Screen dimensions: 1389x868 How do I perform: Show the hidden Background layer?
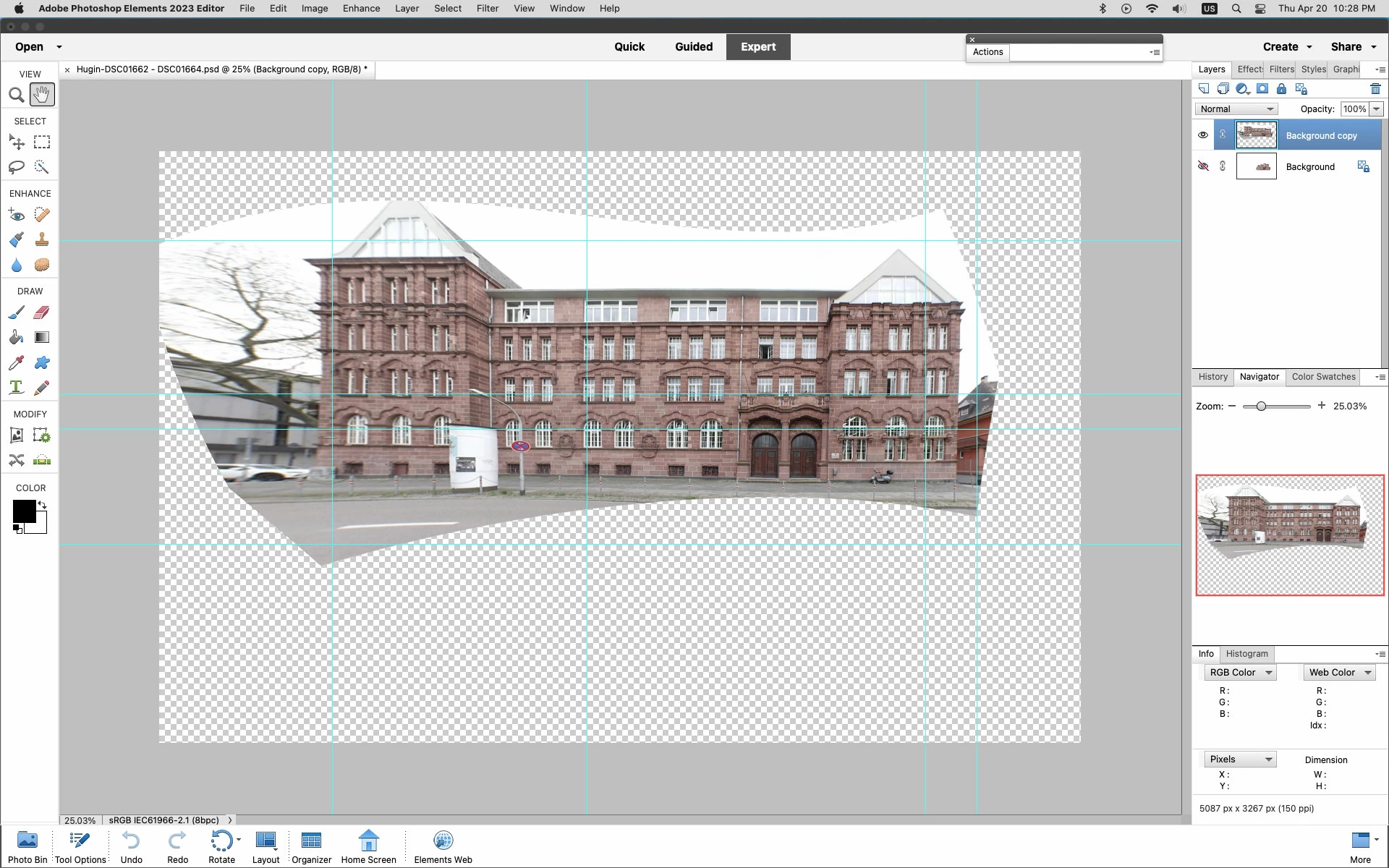[1203, 166]
